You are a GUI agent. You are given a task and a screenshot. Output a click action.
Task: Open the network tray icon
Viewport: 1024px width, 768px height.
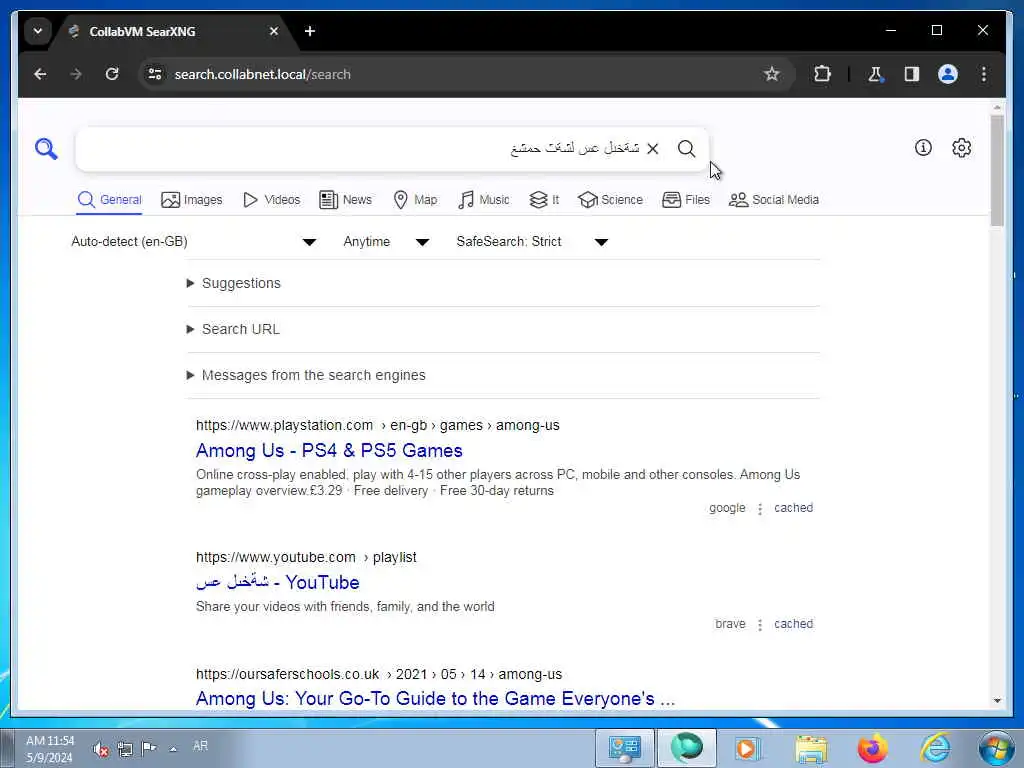pyautogui.click(x=125, y=748)
